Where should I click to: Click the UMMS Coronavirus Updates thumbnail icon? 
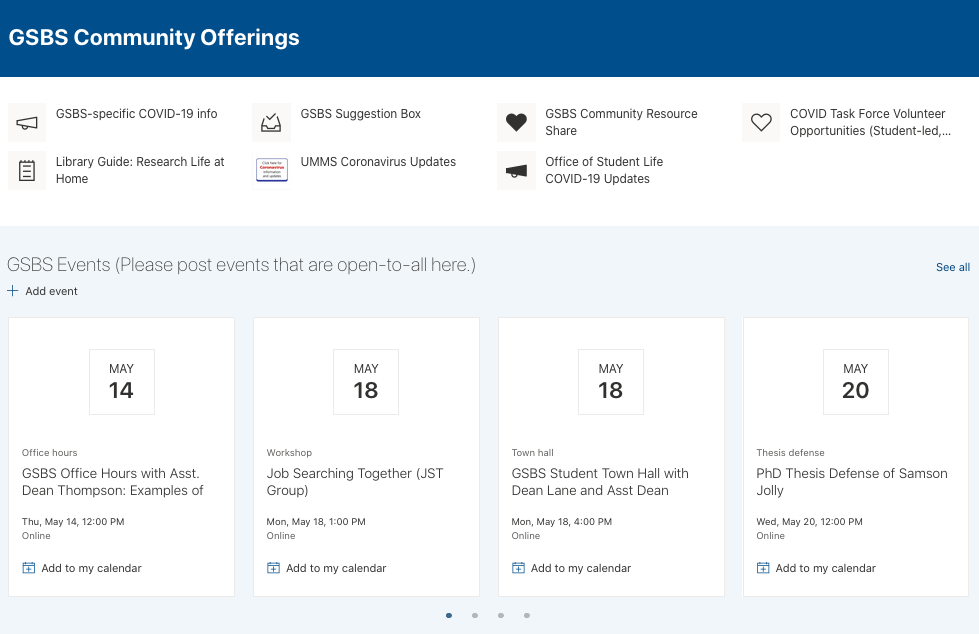[x=271, y=171]
